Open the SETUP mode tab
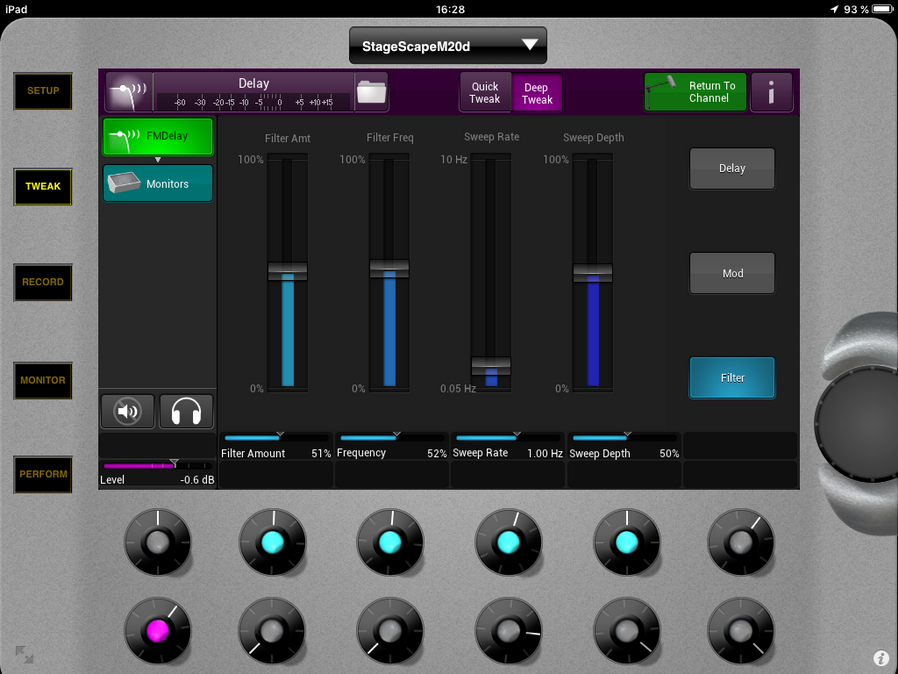The image size is (898, 674). click(43, 91)
